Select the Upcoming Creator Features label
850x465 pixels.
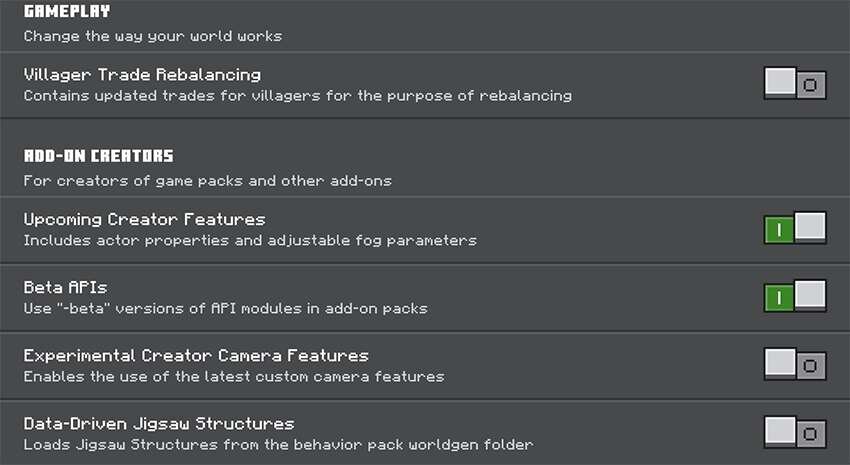coord(144,219)
